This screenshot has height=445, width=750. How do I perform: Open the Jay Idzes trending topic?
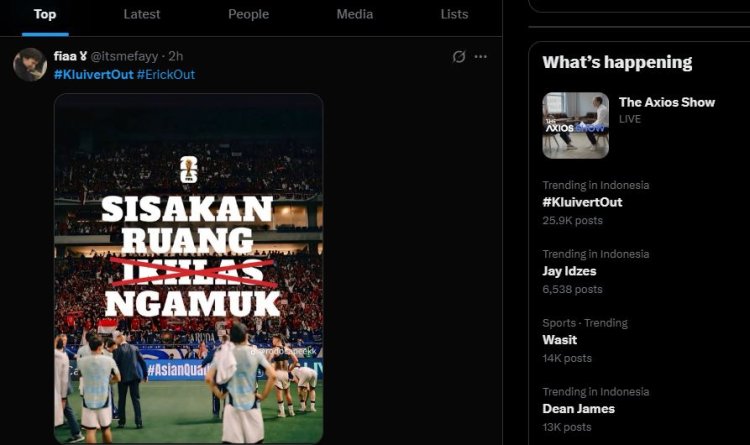pyautogui.click(x=569, y=271)
